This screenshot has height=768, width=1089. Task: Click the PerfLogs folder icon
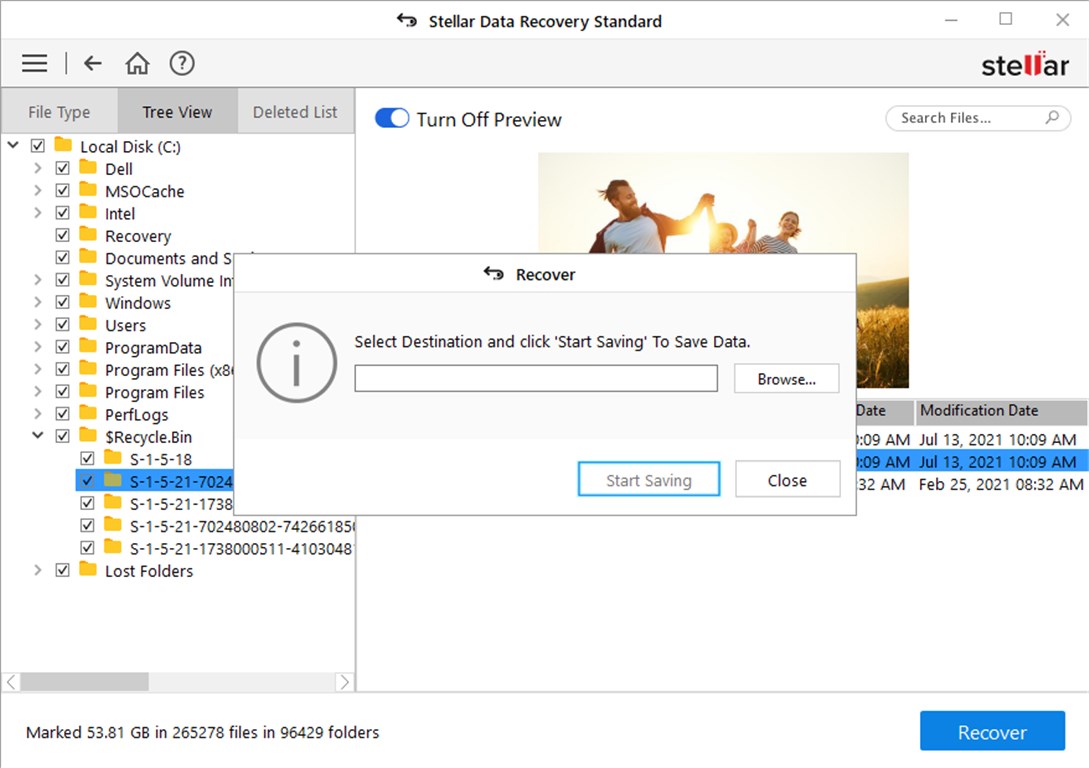pyautogui.click(x=88, y=412)
